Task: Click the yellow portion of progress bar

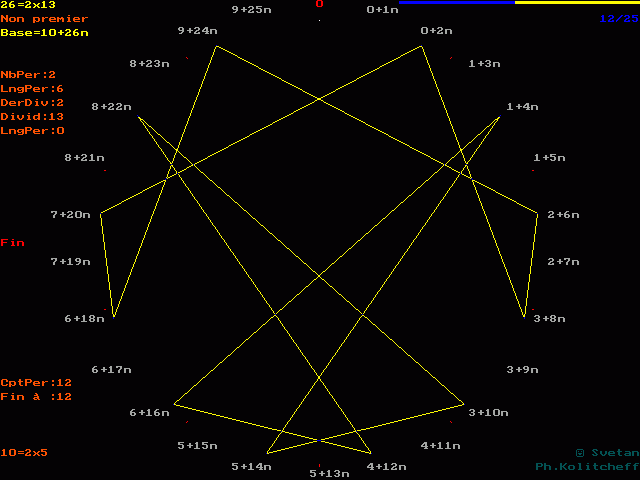Action: (x=576, y=3)
